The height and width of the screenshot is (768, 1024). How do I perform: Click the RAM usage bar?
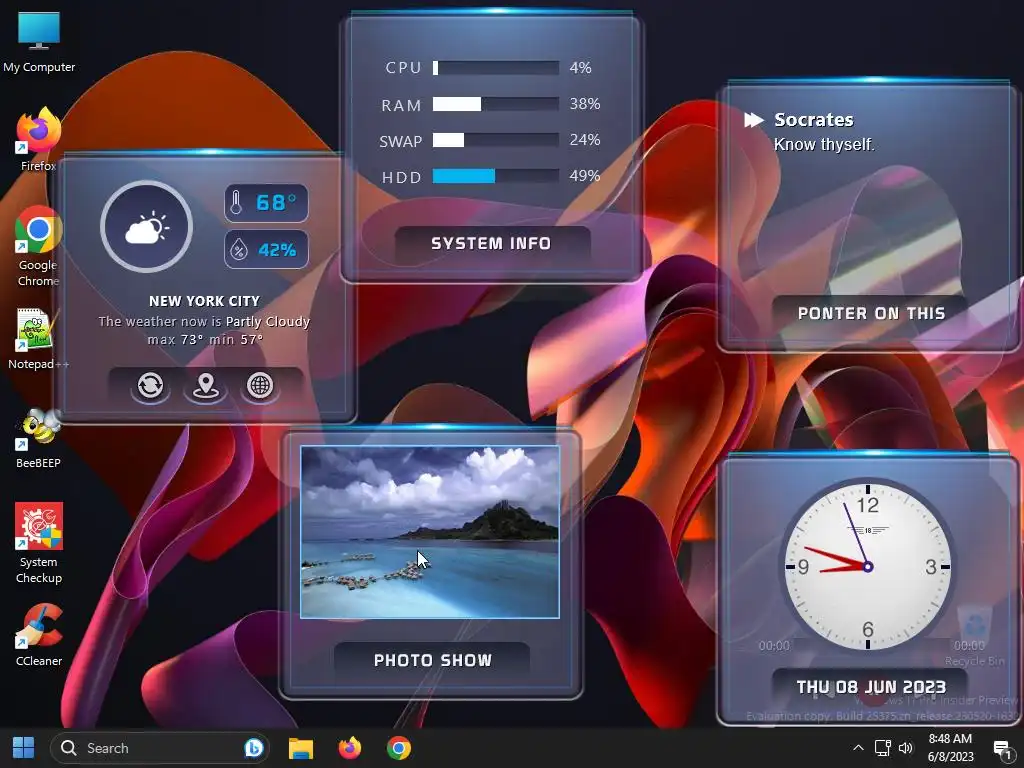click(496, 104)
